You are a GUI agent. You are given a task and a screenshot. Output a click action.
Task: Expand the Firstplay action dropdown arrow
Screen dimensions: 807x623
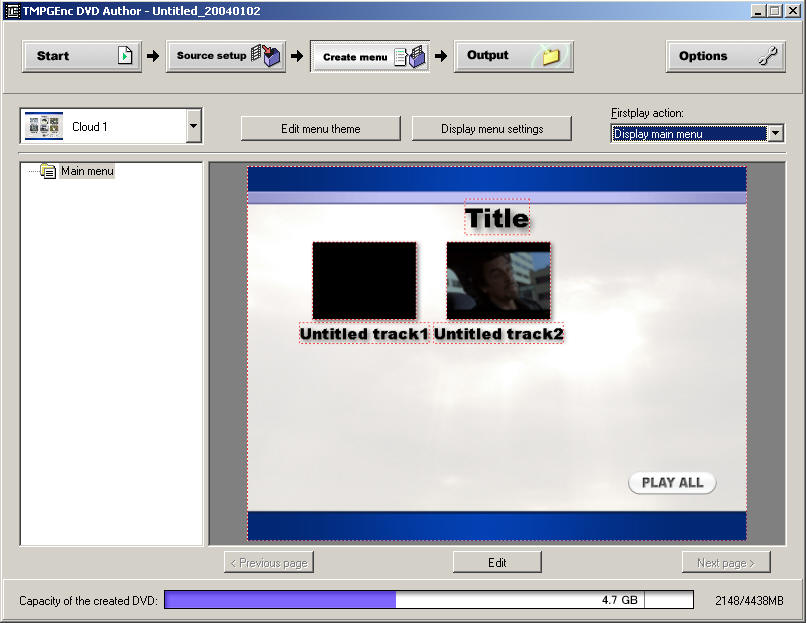(776, 133)
